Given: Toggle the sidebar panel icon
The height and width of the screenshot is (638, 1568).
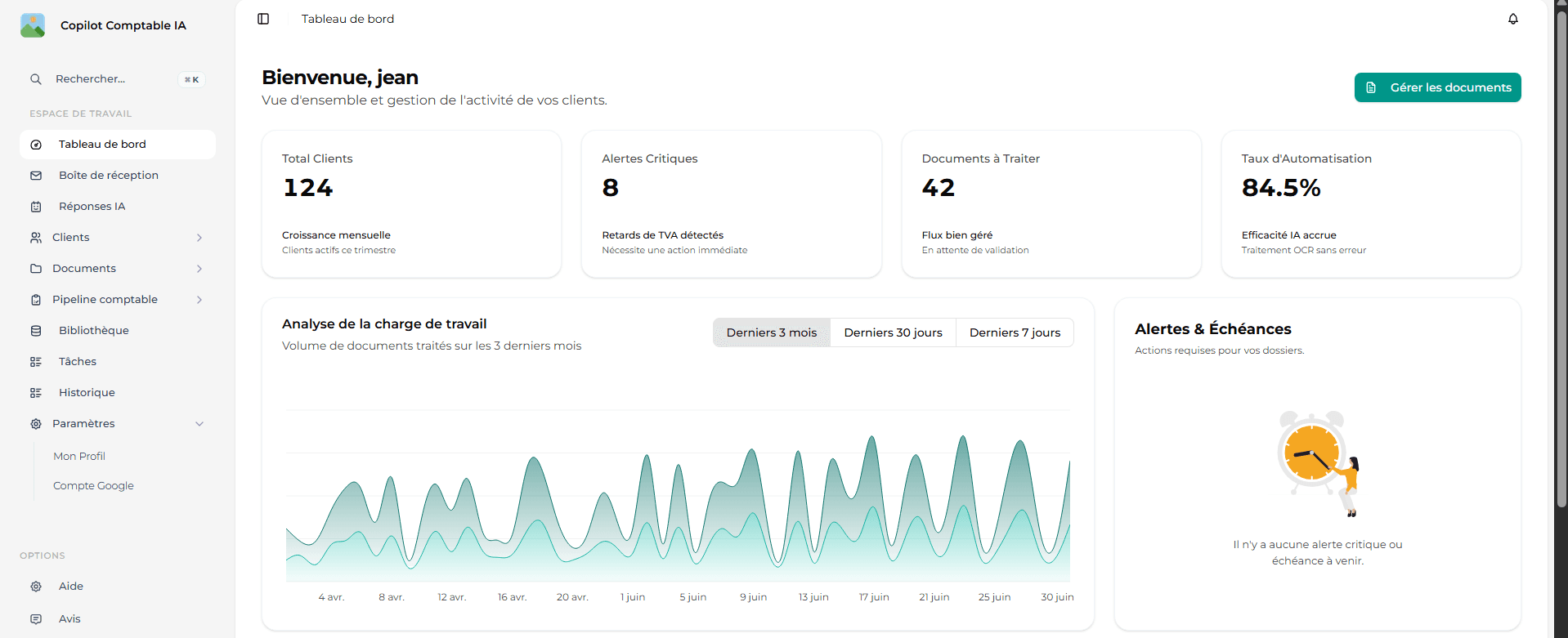Looking at the screenshot, I should [263, 19].
